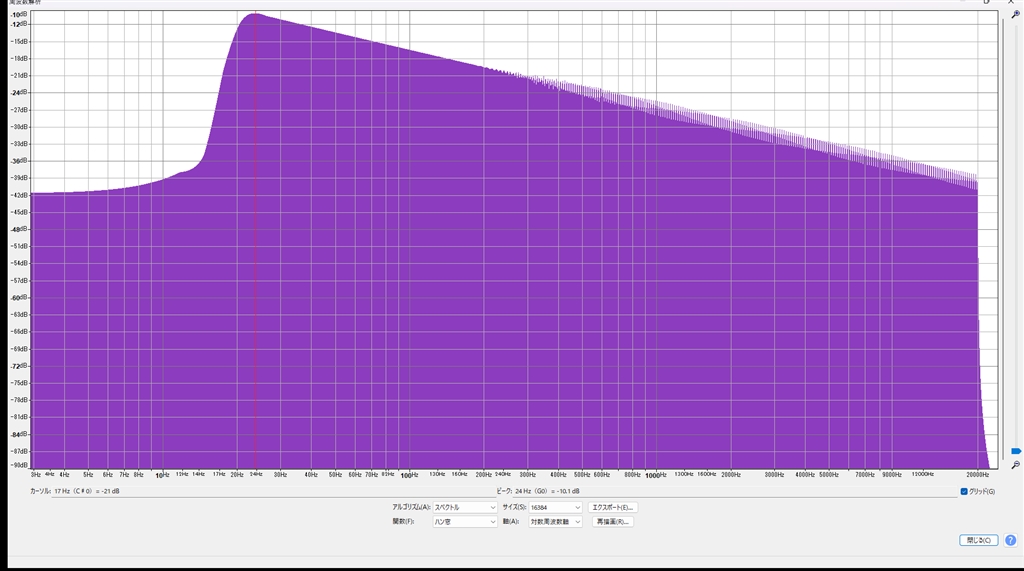Screen dimensions: 1024x571
Task: Click the '-90dB' level axis label
Action: click(20, 465)
